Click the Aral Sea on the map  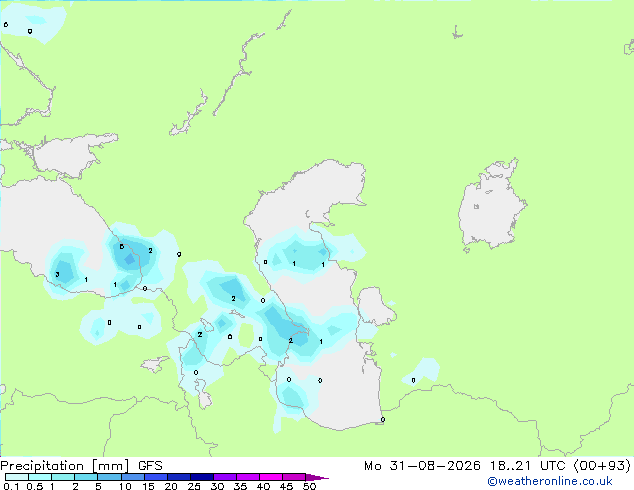tap(491, 204)
